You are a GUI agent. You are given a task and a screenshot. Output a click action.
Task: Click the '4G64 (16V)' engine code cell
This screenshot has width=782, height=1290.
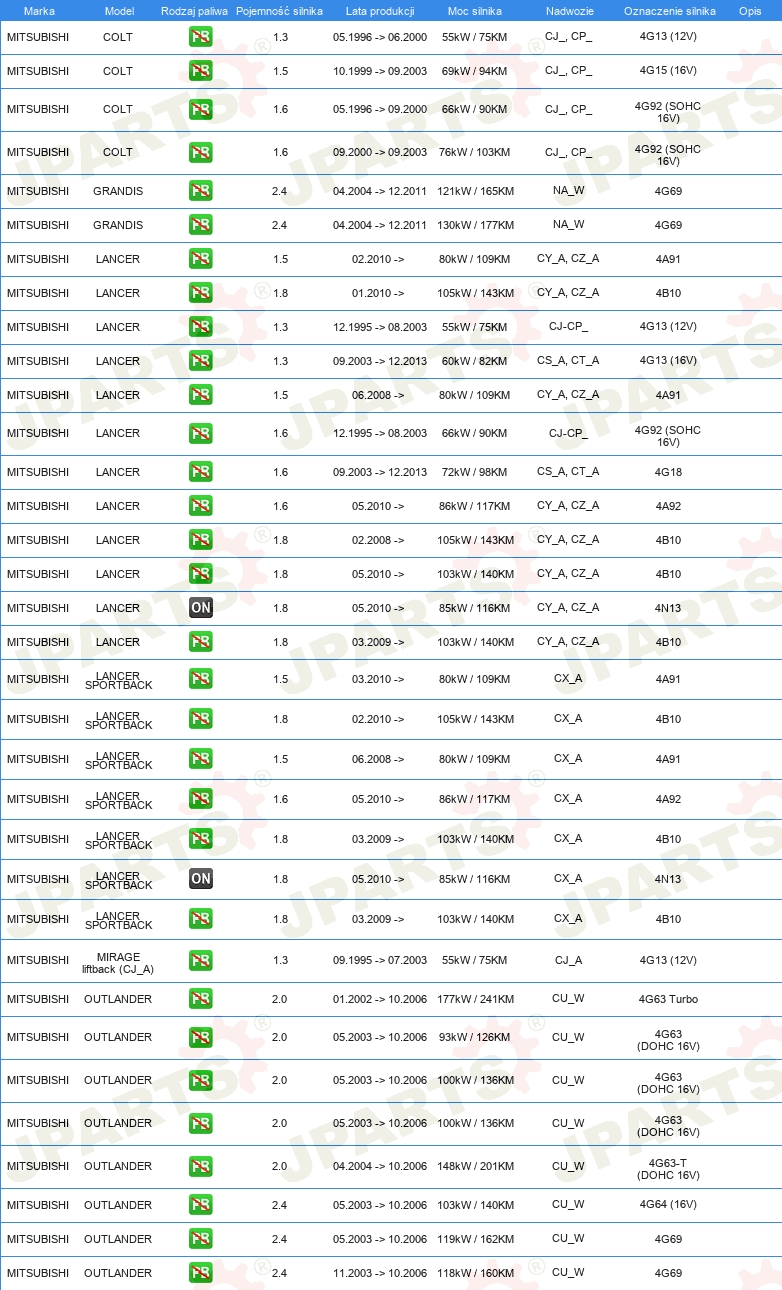668,1205
